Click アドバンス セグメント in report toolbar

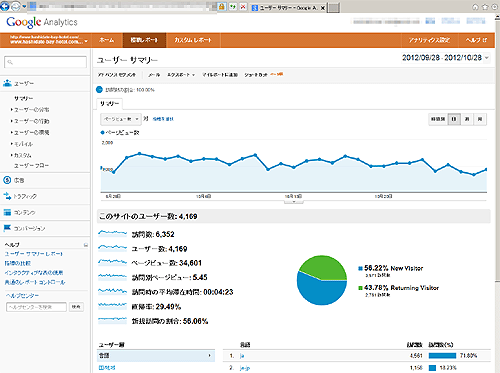pos(117,75)
